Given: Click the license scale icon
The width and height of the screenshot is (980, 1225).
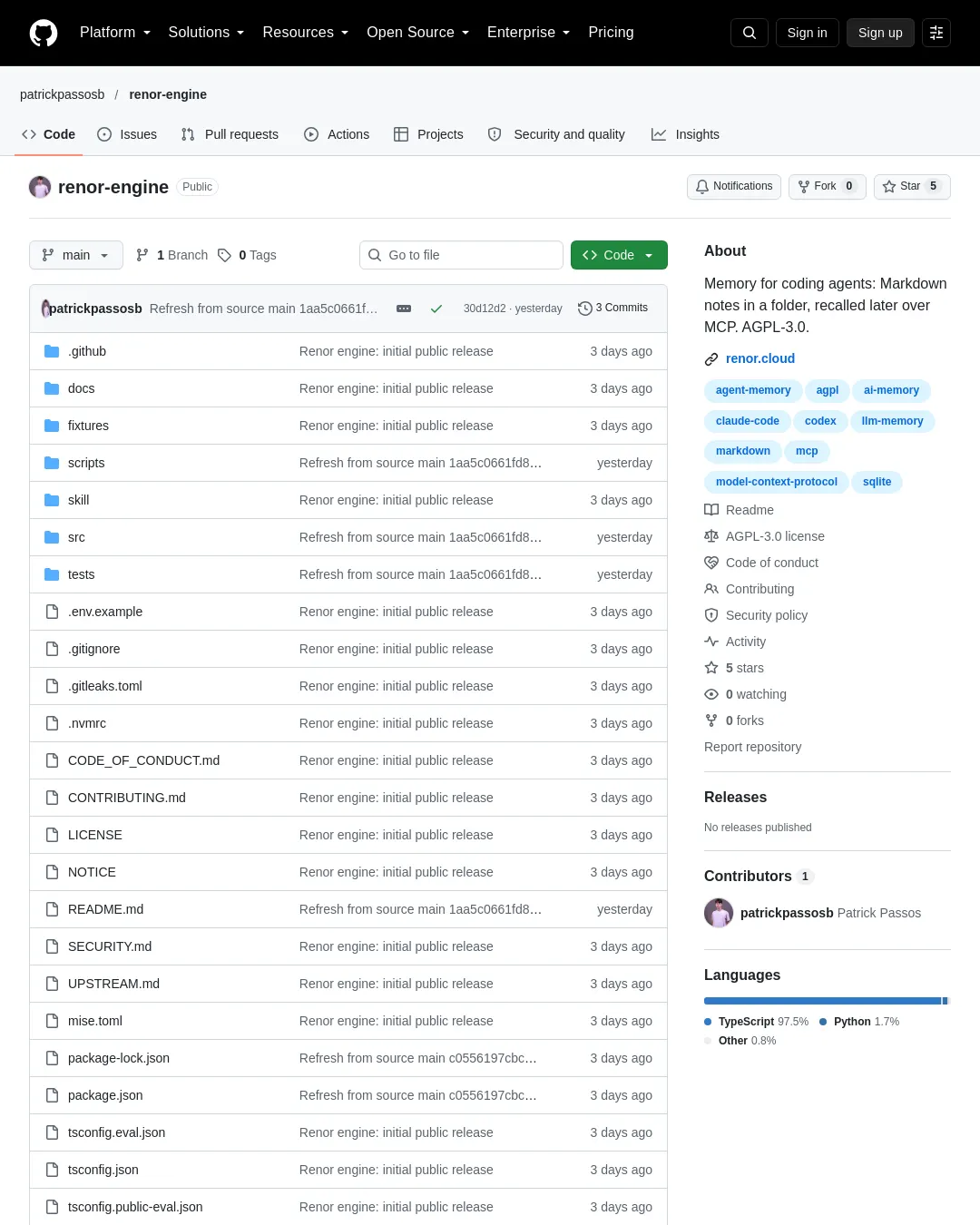Looking at the screenshot, I should tap(711, 536).
